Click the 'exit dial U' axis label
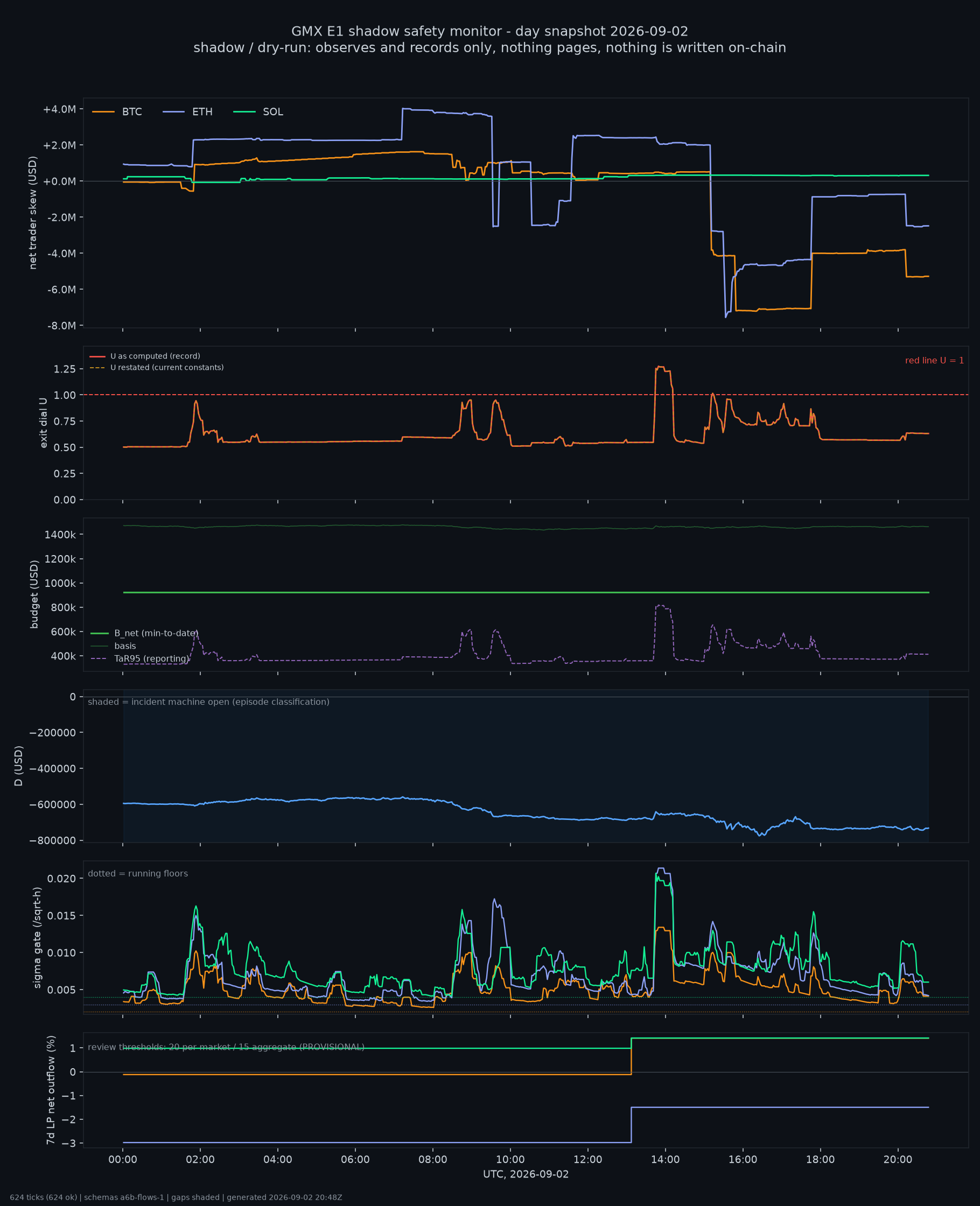This screenshot has height=1206, width=980. [x=44, y=423]
